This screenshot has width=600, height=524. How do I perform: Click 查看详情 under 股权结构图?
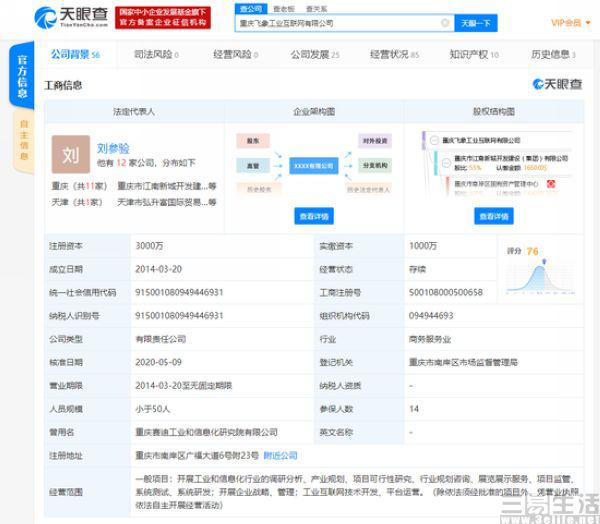coord(494,216)
